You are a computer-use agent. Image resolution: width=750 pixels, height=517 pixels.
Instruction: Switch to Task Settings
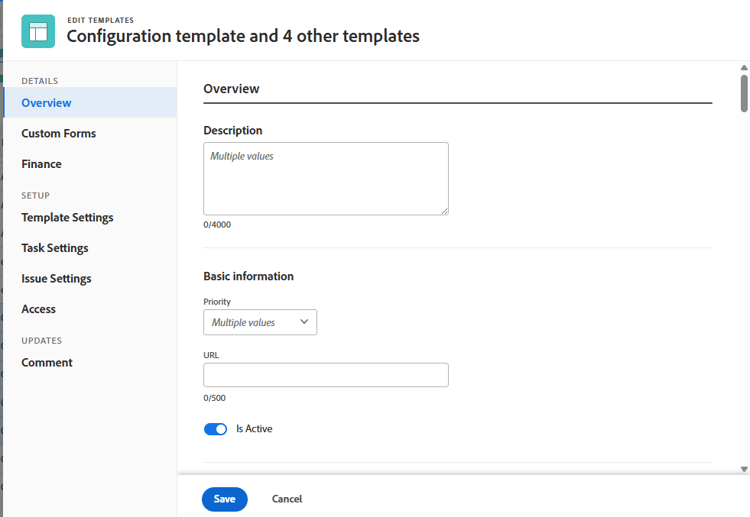(x=55, y=248)
